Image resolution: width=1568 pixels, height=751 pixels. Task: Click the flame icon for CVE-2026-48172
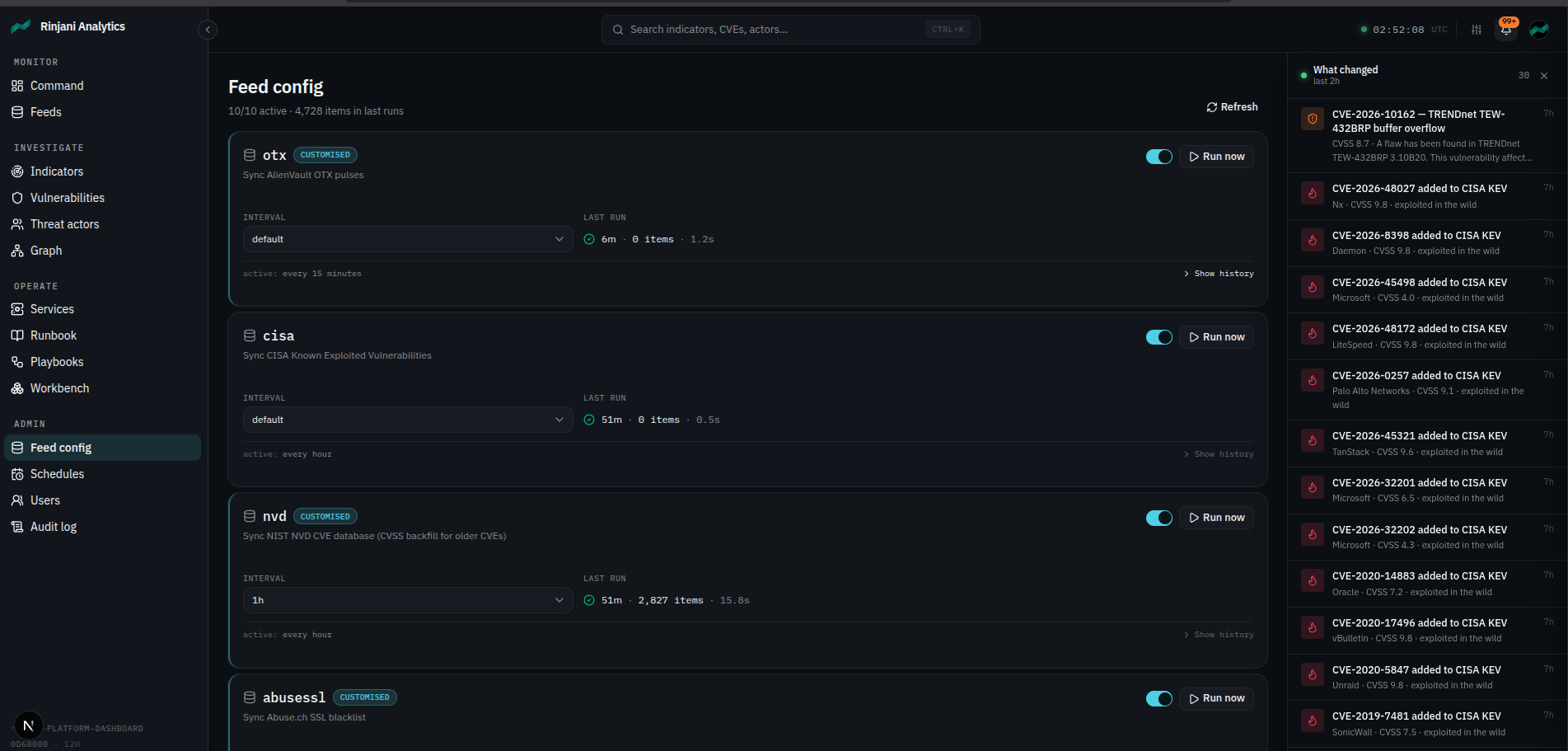coord(1313,333)
